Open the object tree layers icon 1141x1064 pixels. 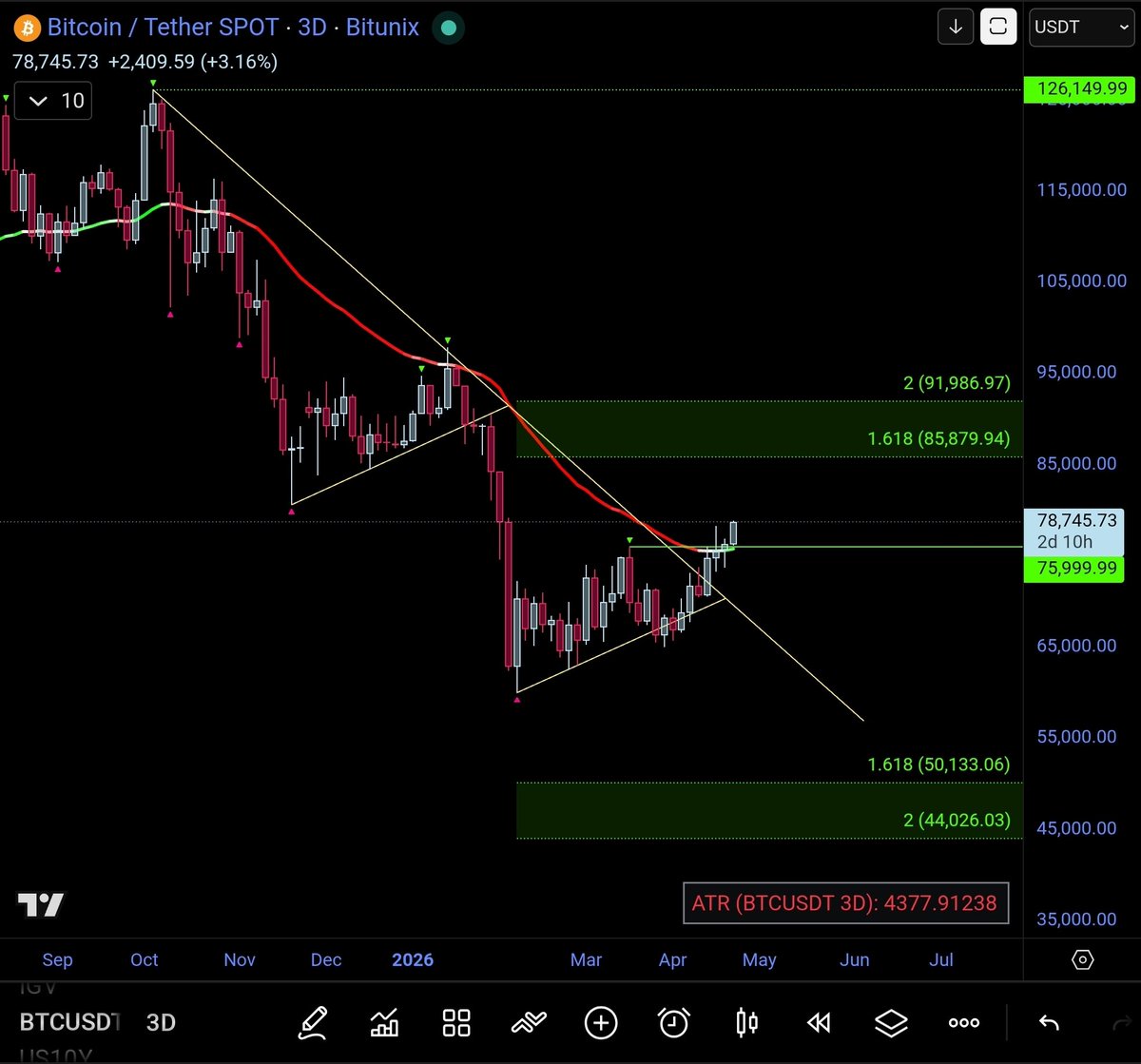[891, 1022]
